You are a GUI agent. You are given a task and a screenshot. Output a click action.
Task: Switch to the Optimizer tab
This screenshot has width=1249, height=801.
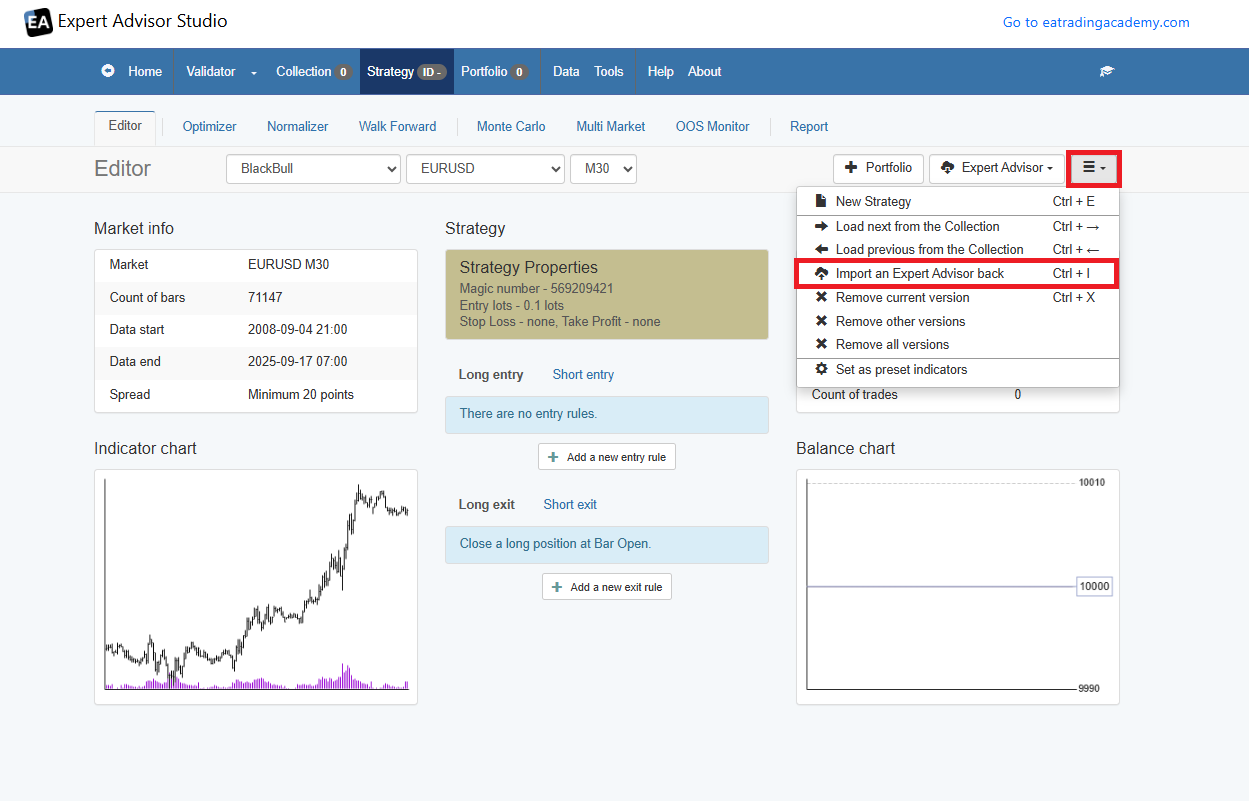point(210,127)
